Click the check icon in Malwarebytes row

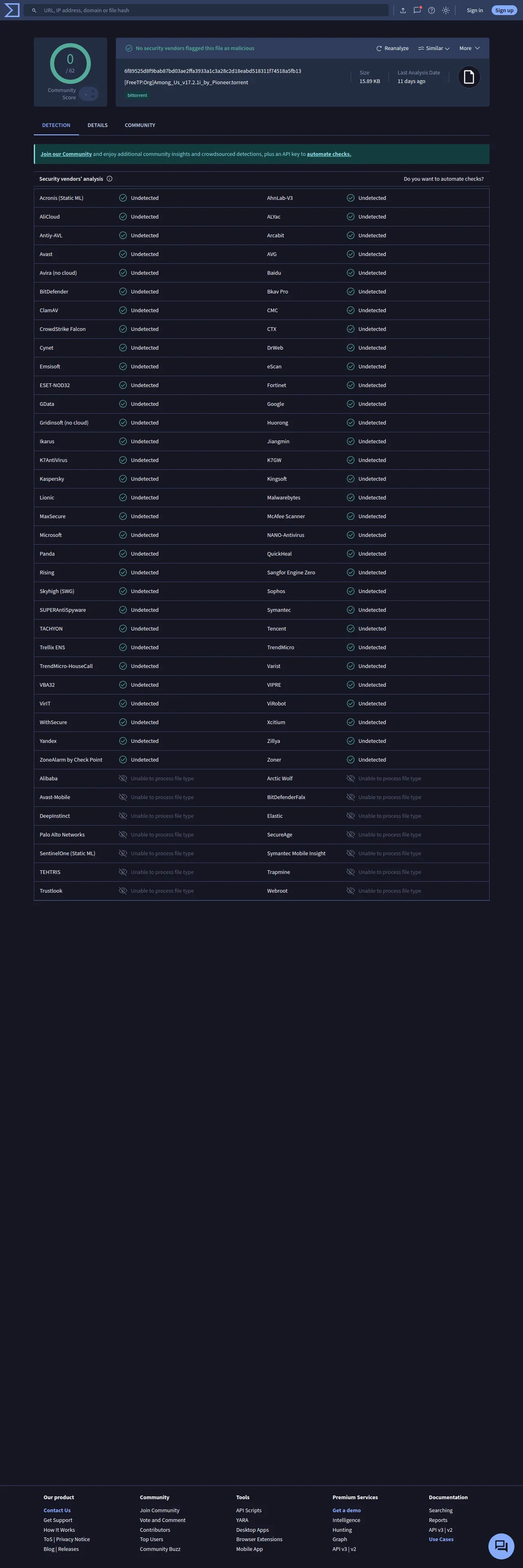click(351, 498)
